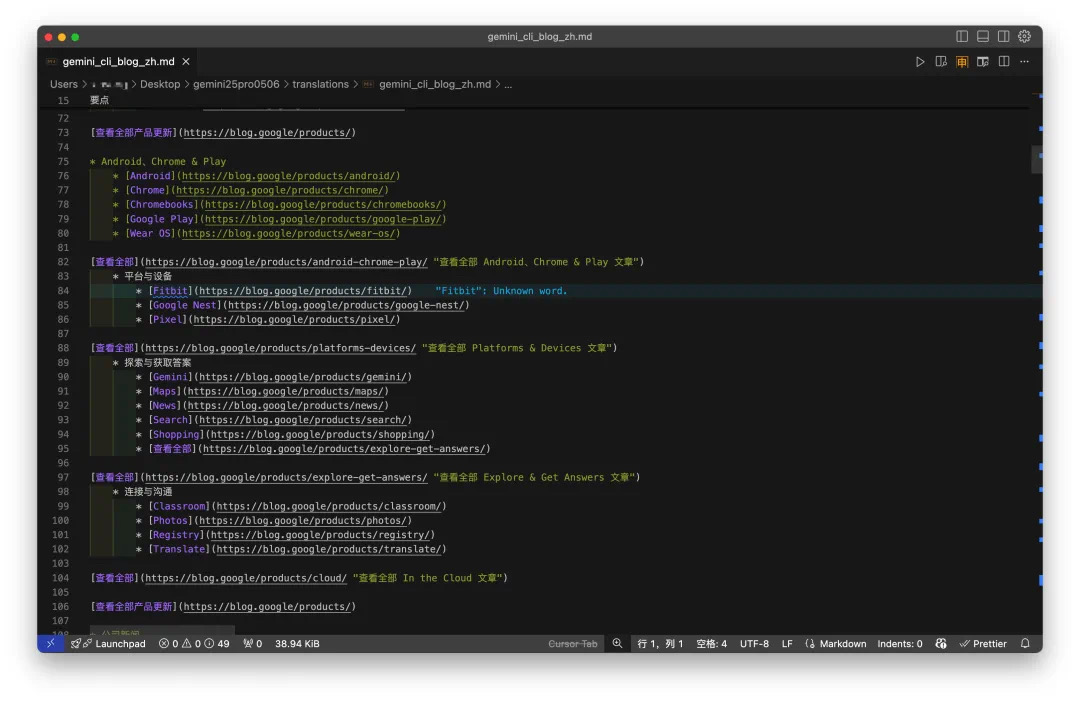Open the products/google-play/ URL
Viewport: 1080px width, 702px height.
322,219
